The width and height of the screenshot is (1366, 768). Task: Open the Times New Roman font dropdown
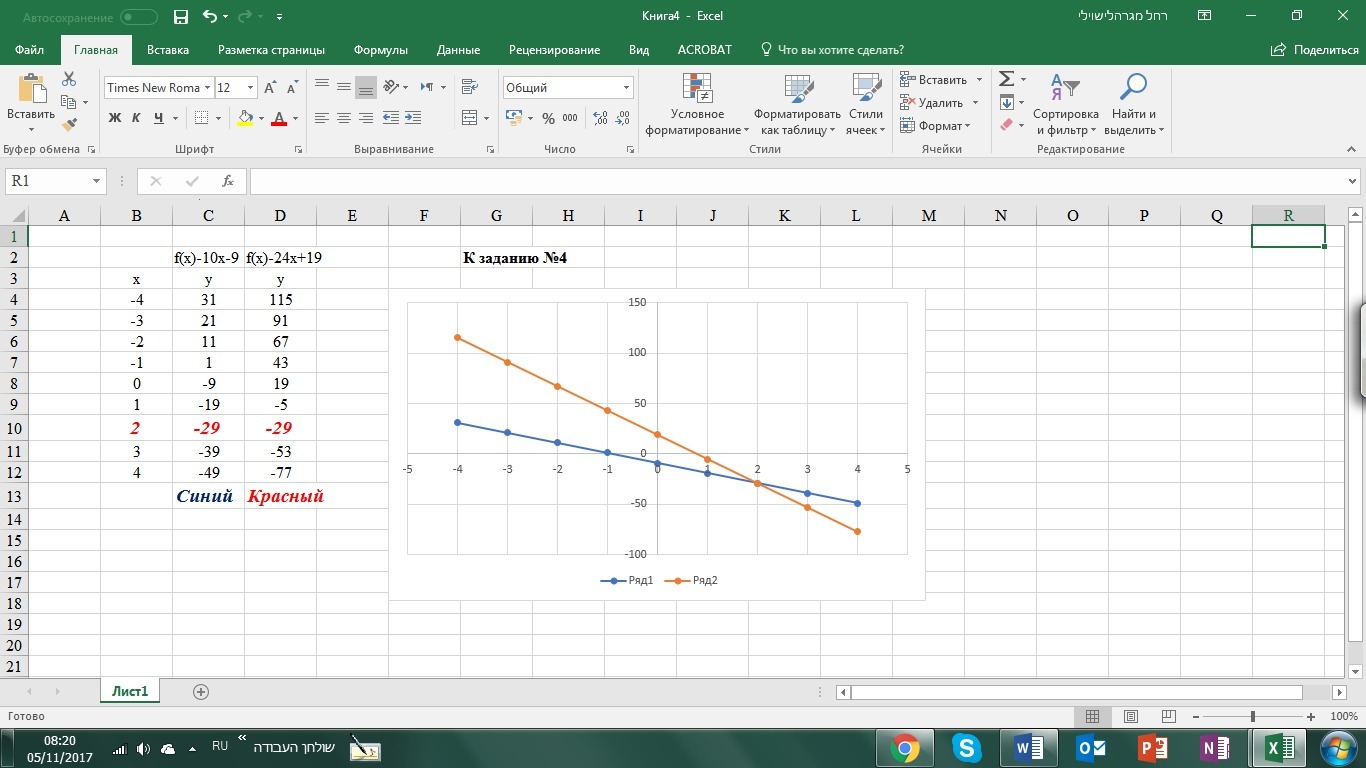click(208, 88)
